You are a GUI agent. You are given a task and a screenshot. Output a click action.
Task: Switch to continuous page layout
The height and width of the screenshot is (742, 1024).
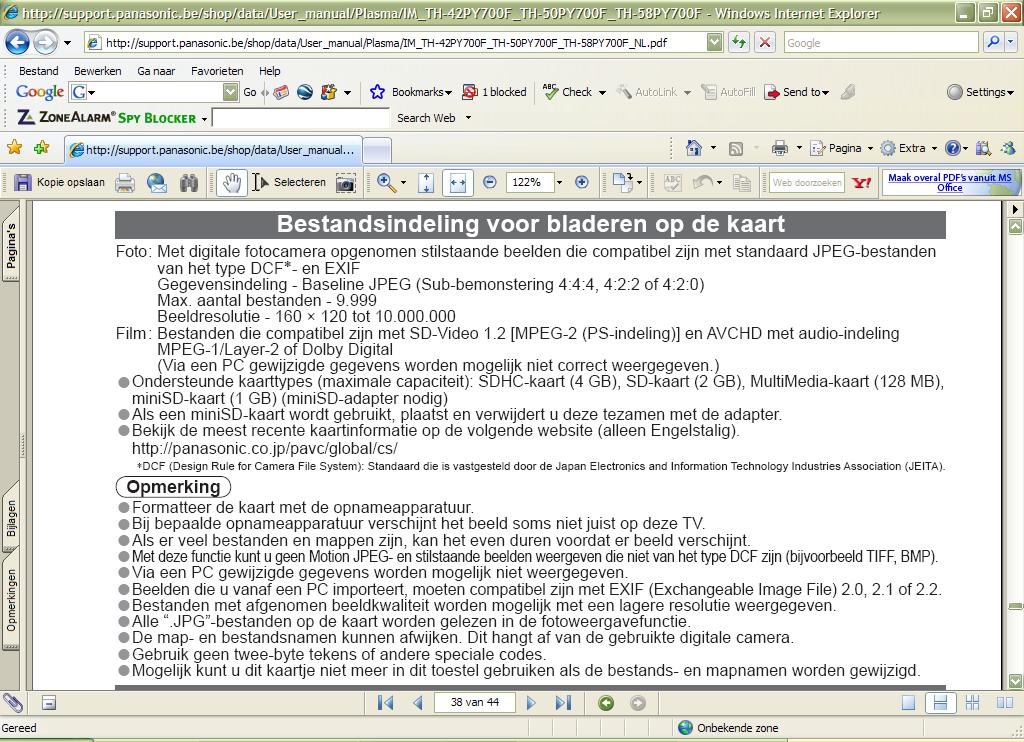(x=940, y=703)
